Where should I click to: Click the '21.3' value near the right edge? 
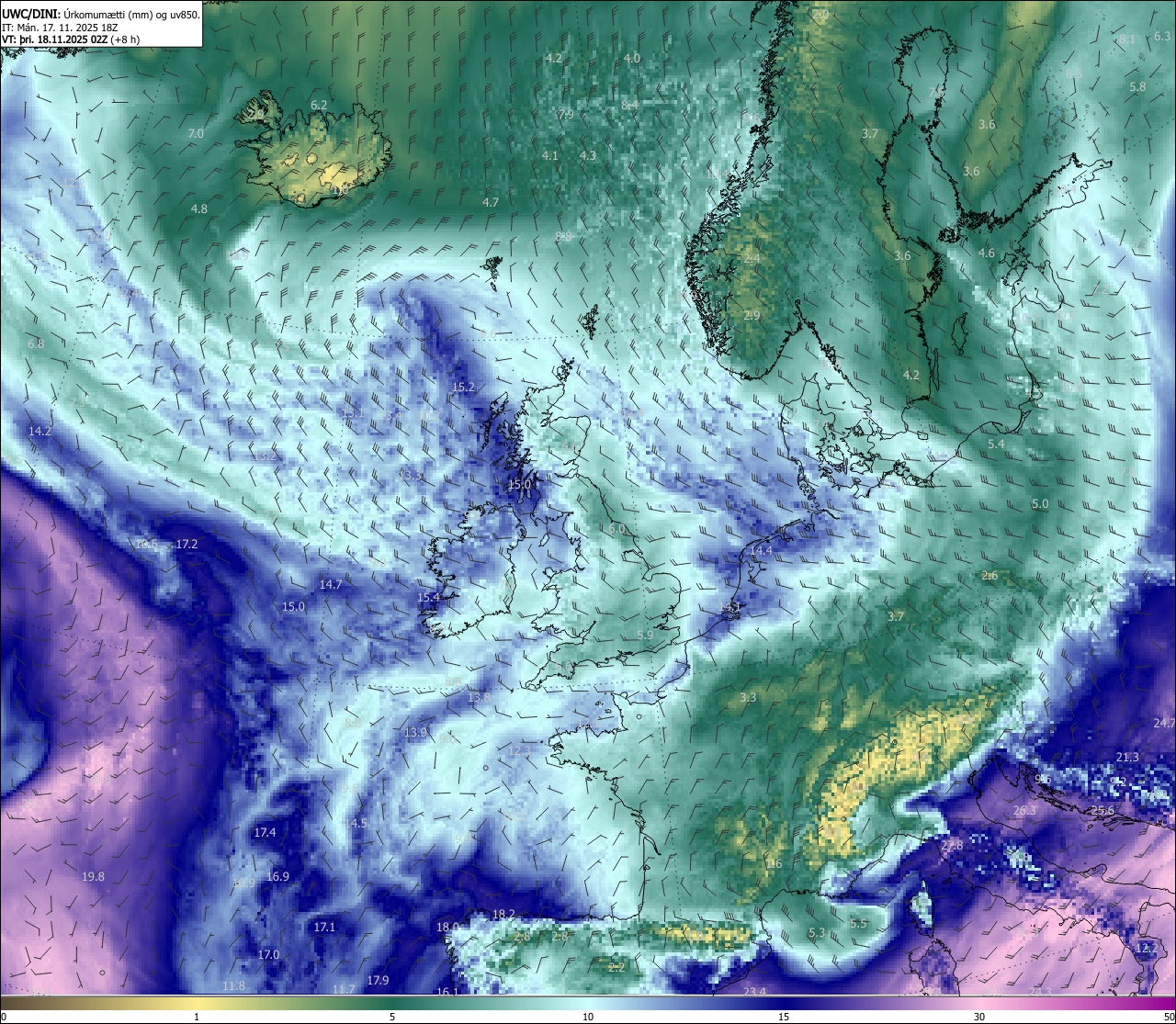coord(1127,758)
